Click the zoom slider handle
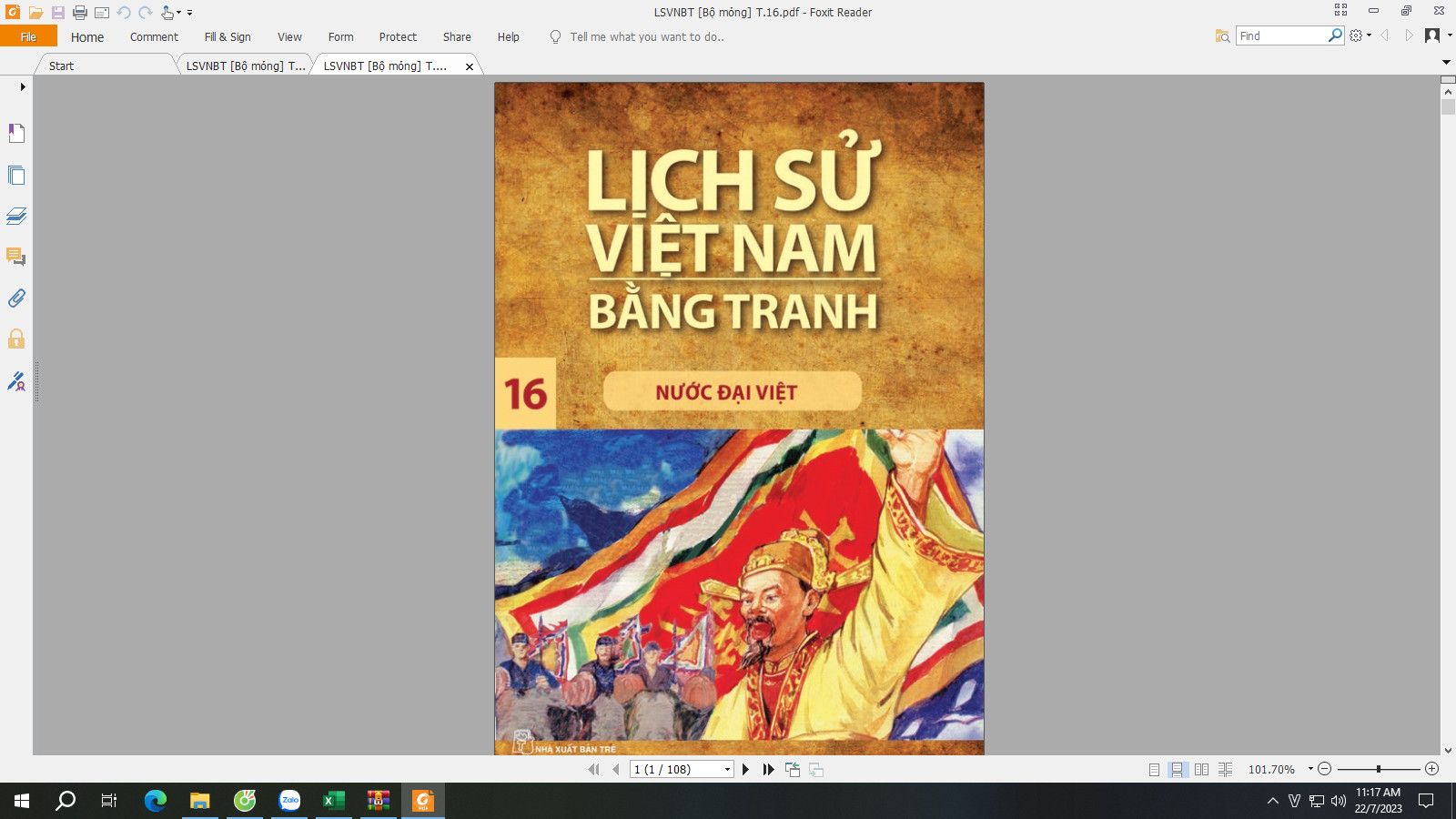The image size is (1456, 819). 1379,769
